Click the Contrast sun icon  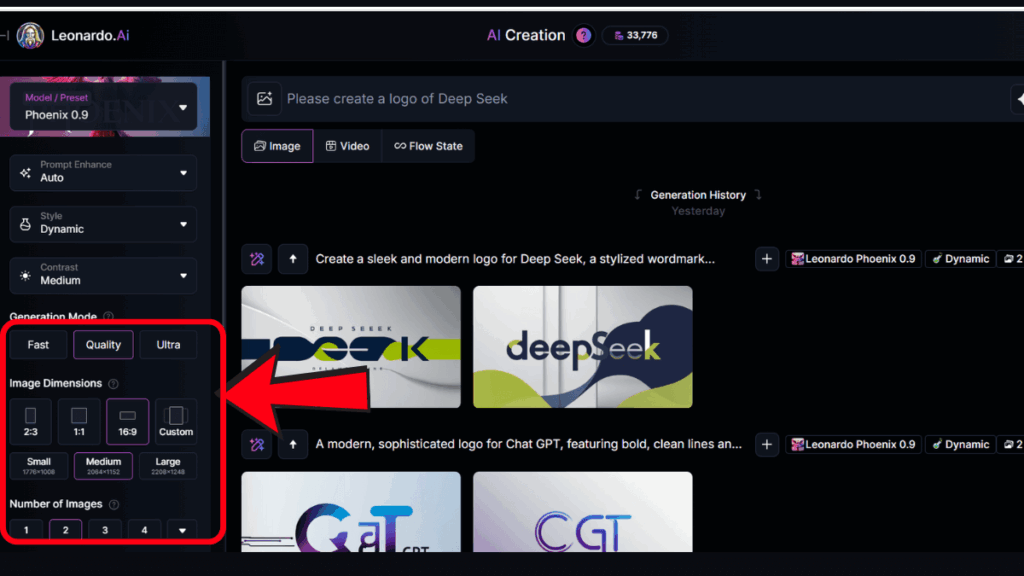pyautogui.click(x=25, y=276)
